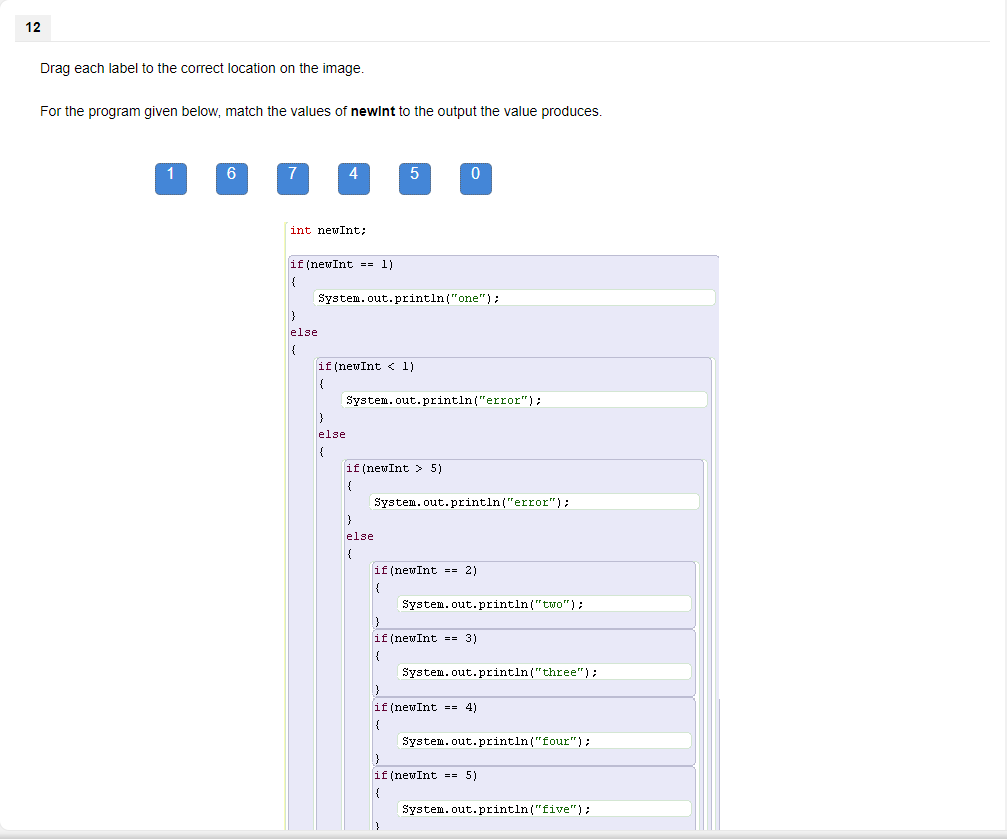Click the answer slot beside println("one")
Viewport: 1007px width, 839px height.
click(515, 297)
